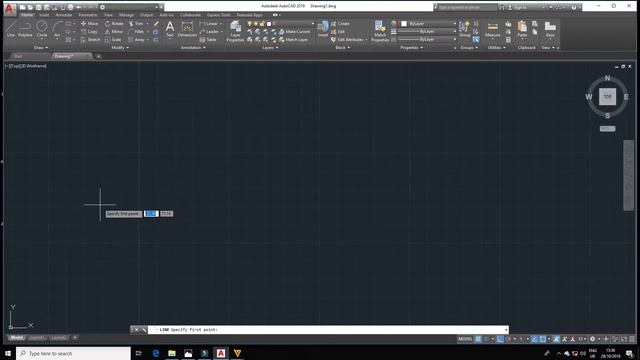Viewport: 640px width, 360px height.
Task: Expand the Draw panel
Action: pos(41,48)
